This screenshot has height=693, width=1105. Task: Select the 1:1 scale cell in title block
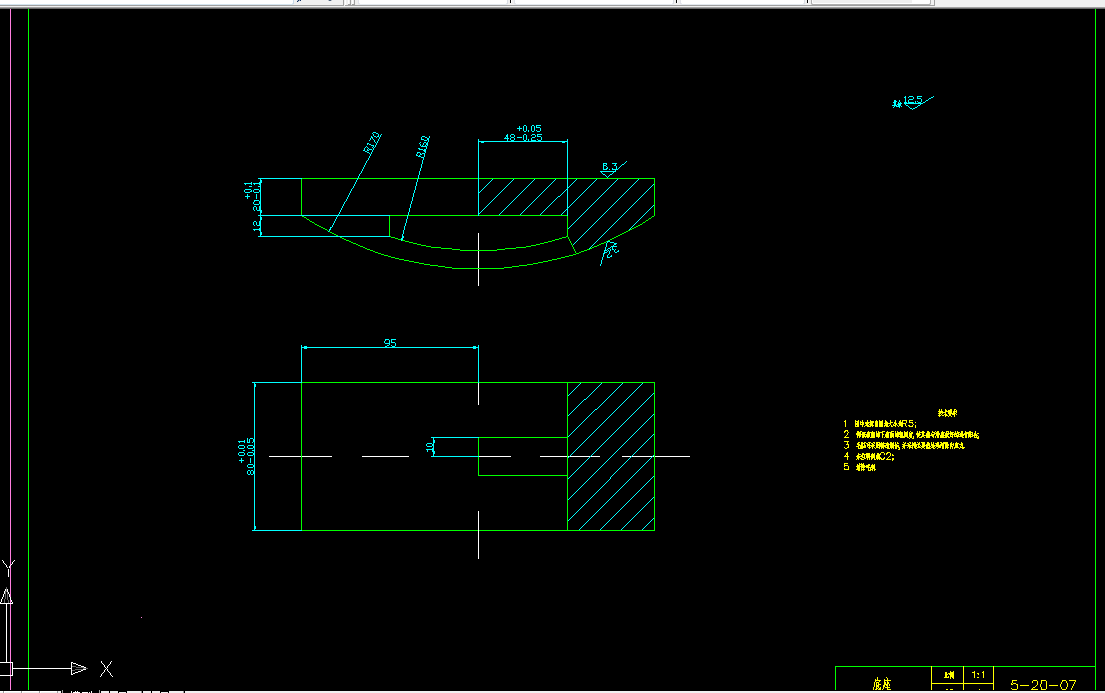(x=978, y=675)
